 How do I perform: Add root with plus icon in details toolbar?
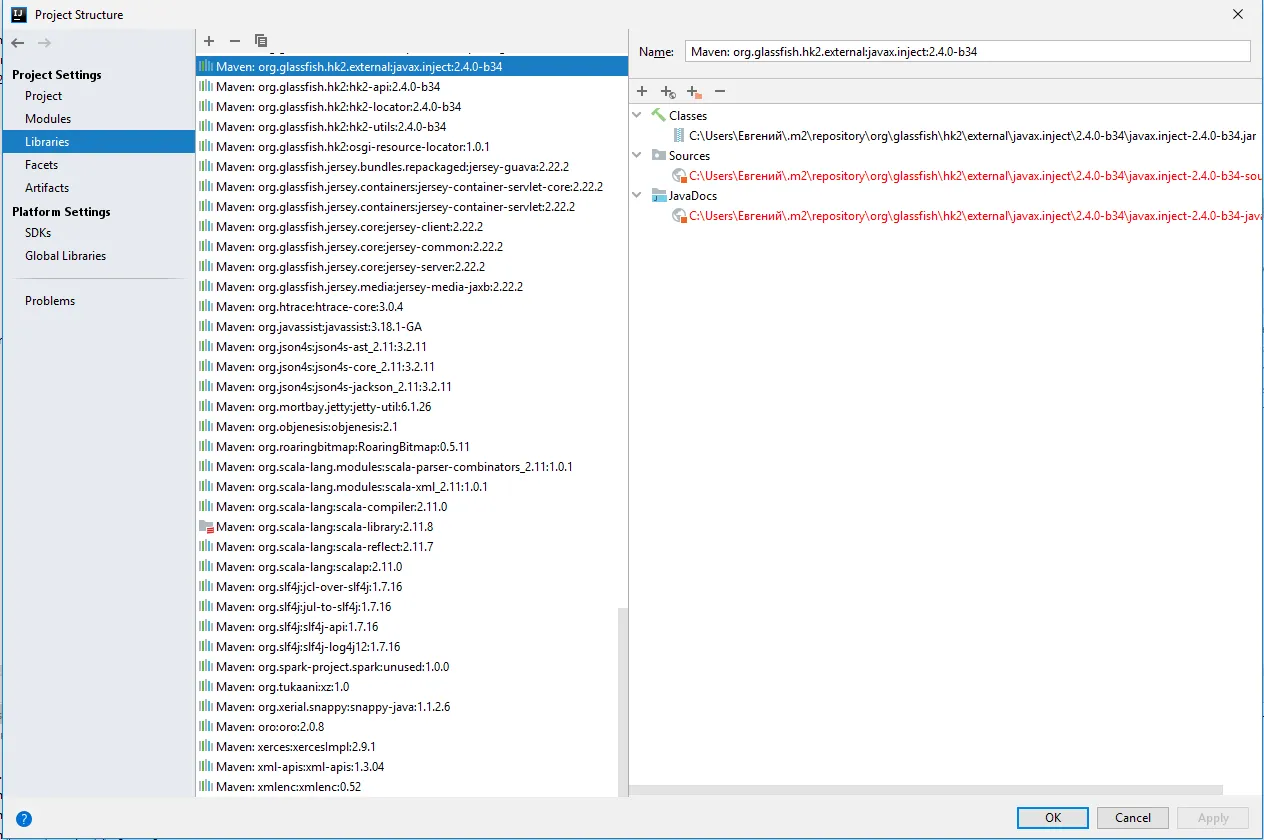pos(642,91)
